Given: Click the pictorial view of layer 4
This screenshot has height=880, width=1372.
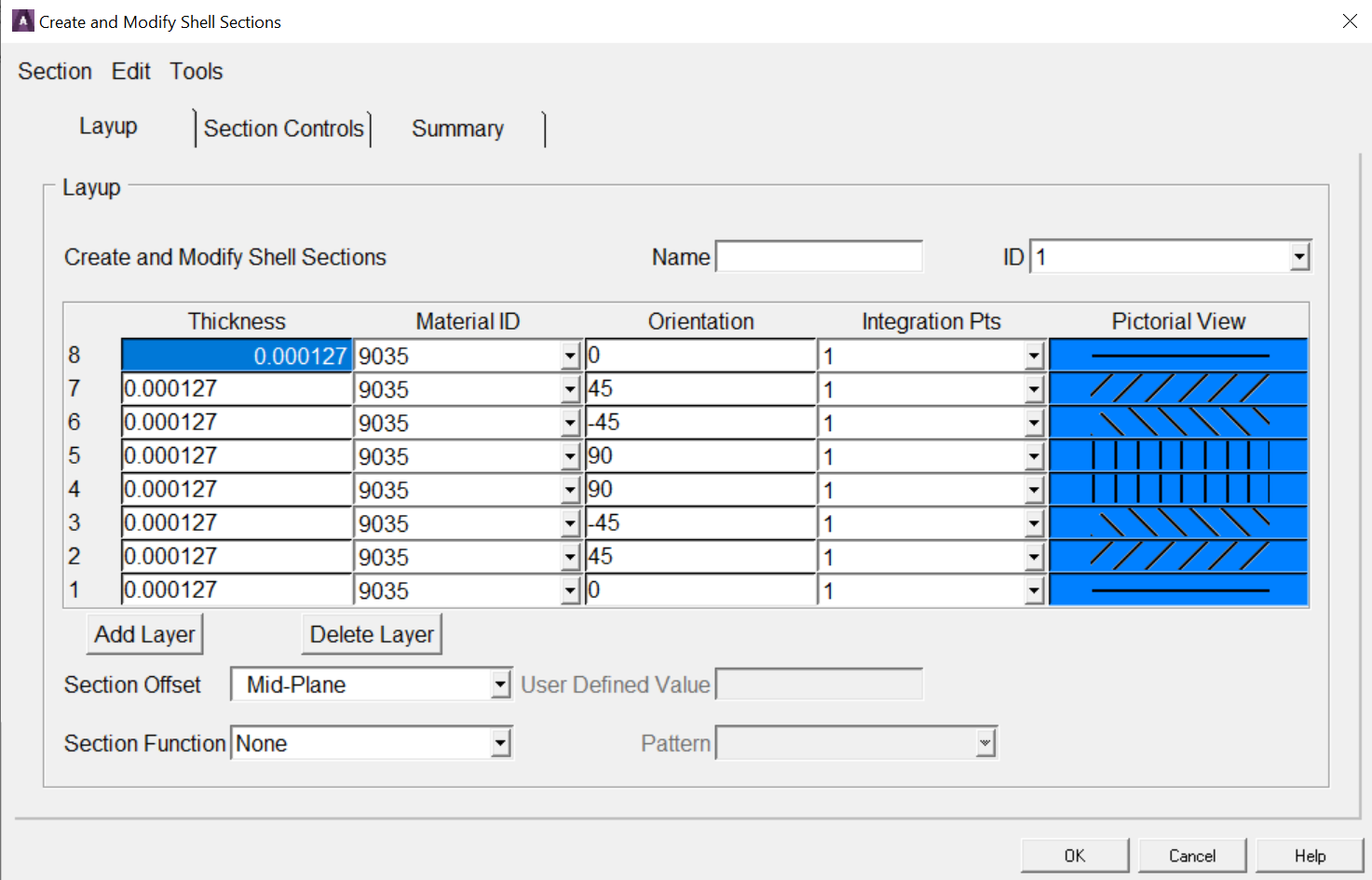Looking at the screenshot, I should 1177,489.
